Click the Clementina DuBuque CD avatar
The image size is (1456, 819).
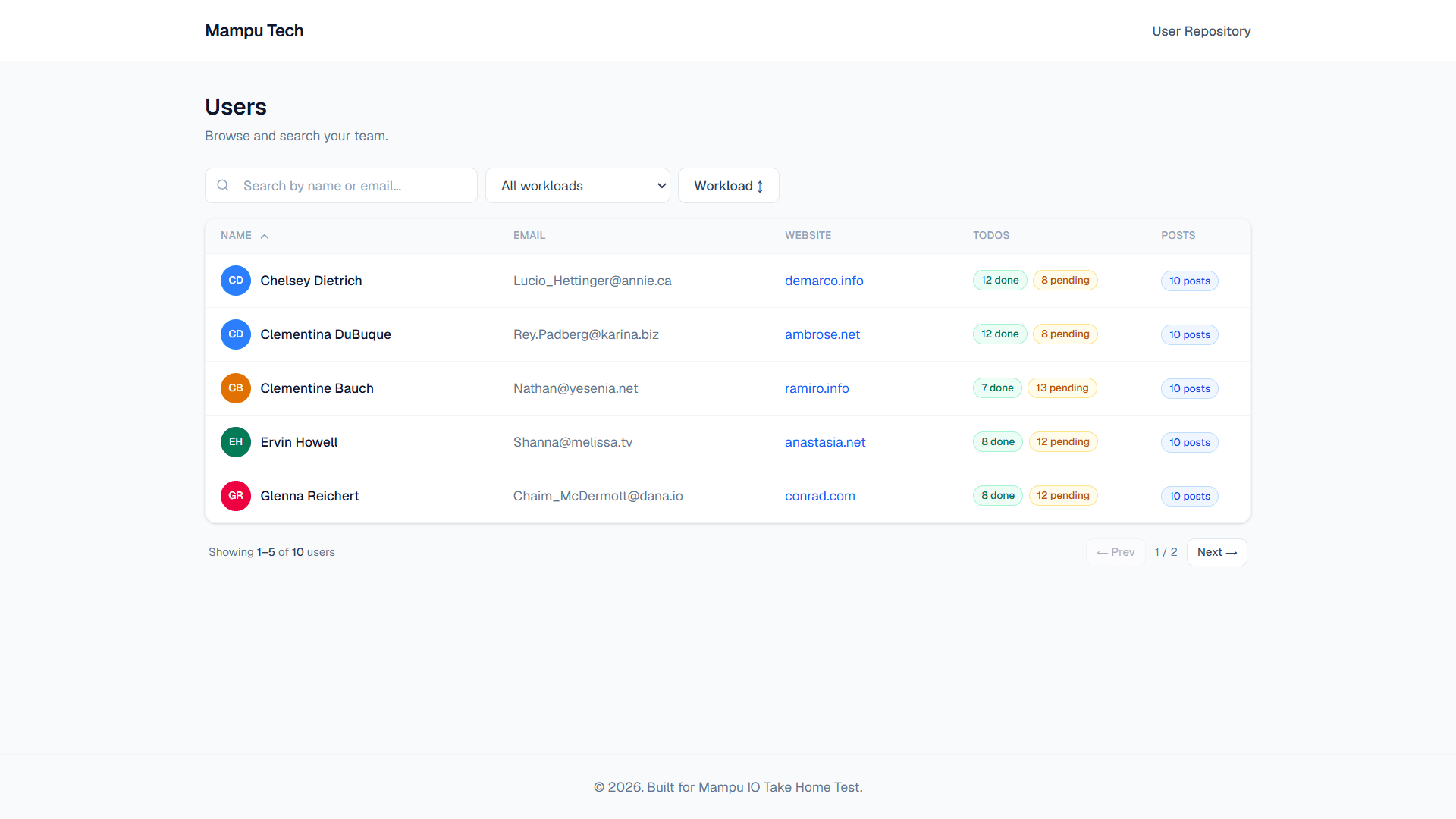pos(236,334)
